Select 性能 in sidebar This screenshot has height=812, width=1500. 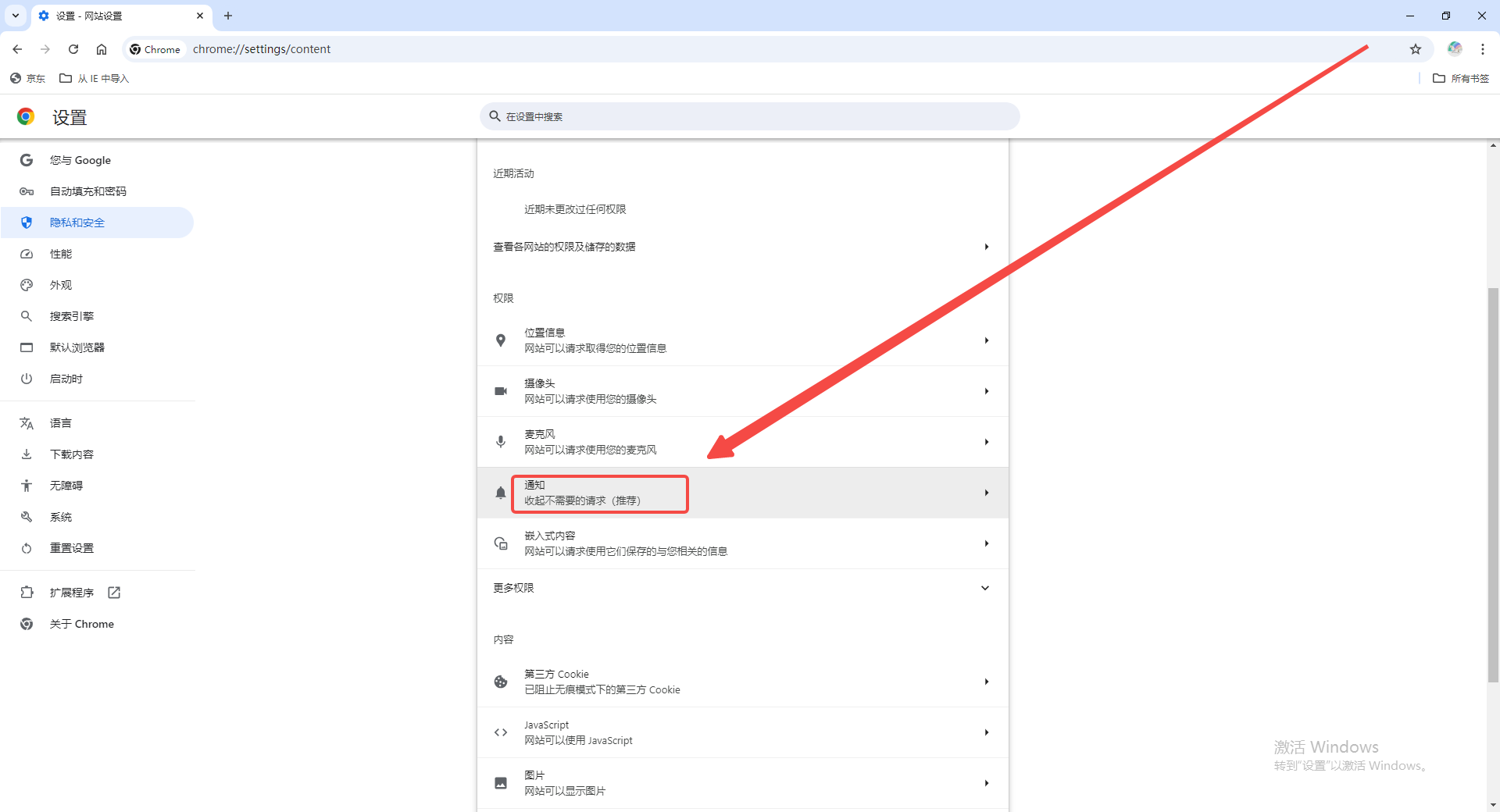(x=61, y=254)
